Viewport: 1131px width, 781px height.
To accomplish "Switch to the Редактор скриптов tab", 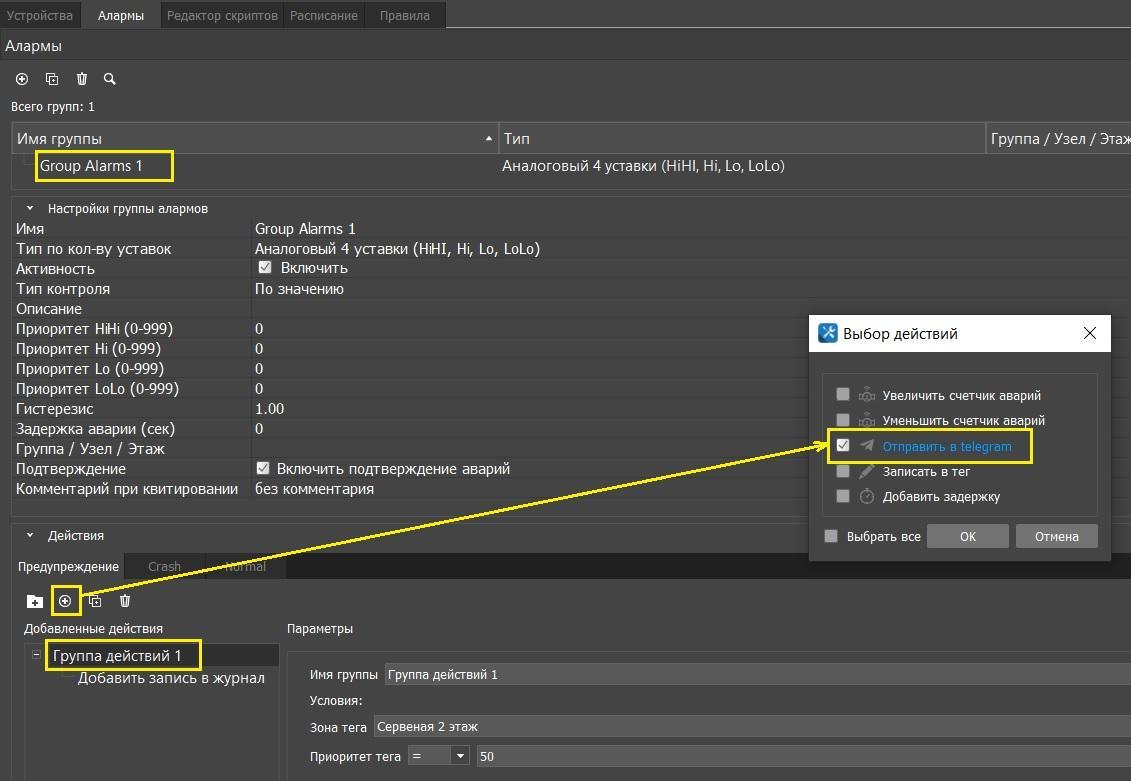I will 222,15.
